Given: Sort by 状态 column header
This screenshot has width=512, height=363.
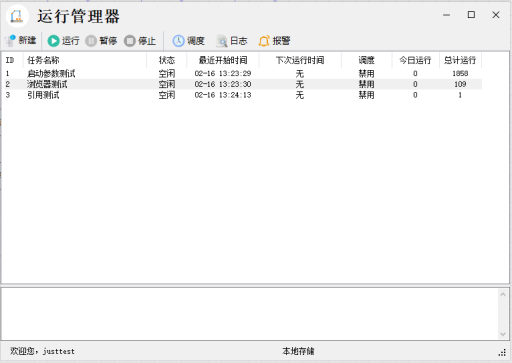Looking at the screenshot, I should point(167,60).
